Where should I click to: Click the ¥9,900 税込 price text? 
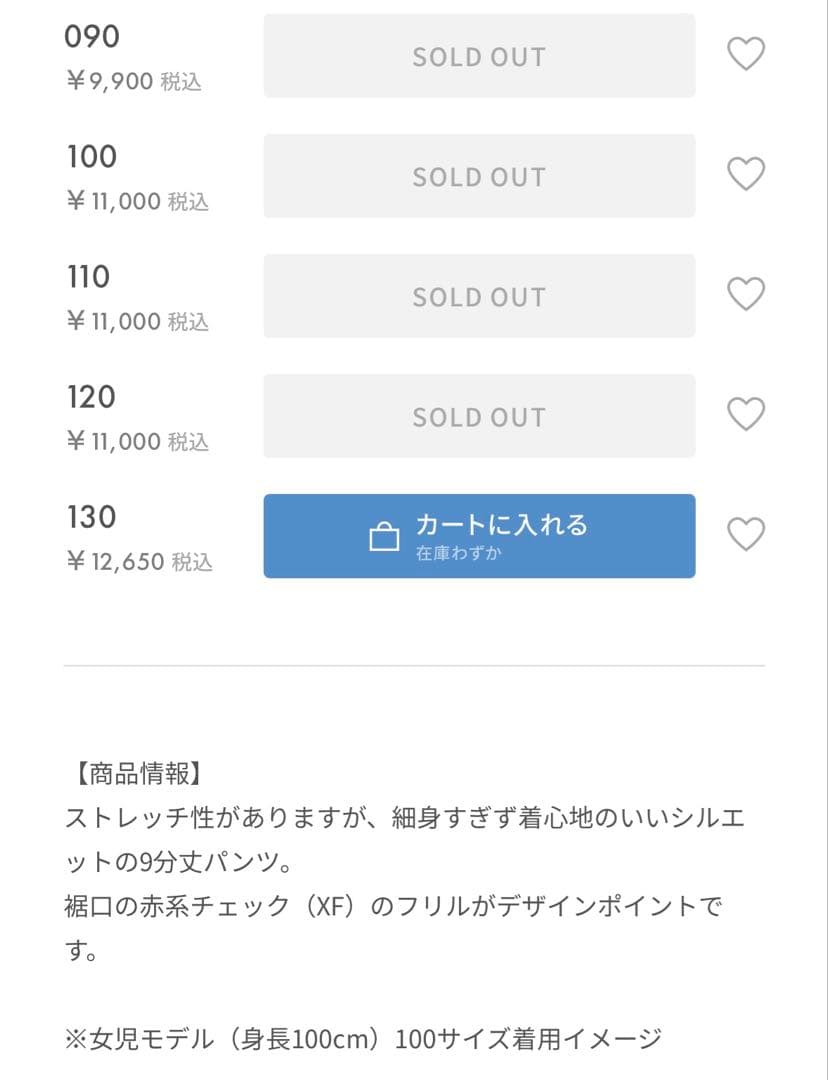(134, 81)
